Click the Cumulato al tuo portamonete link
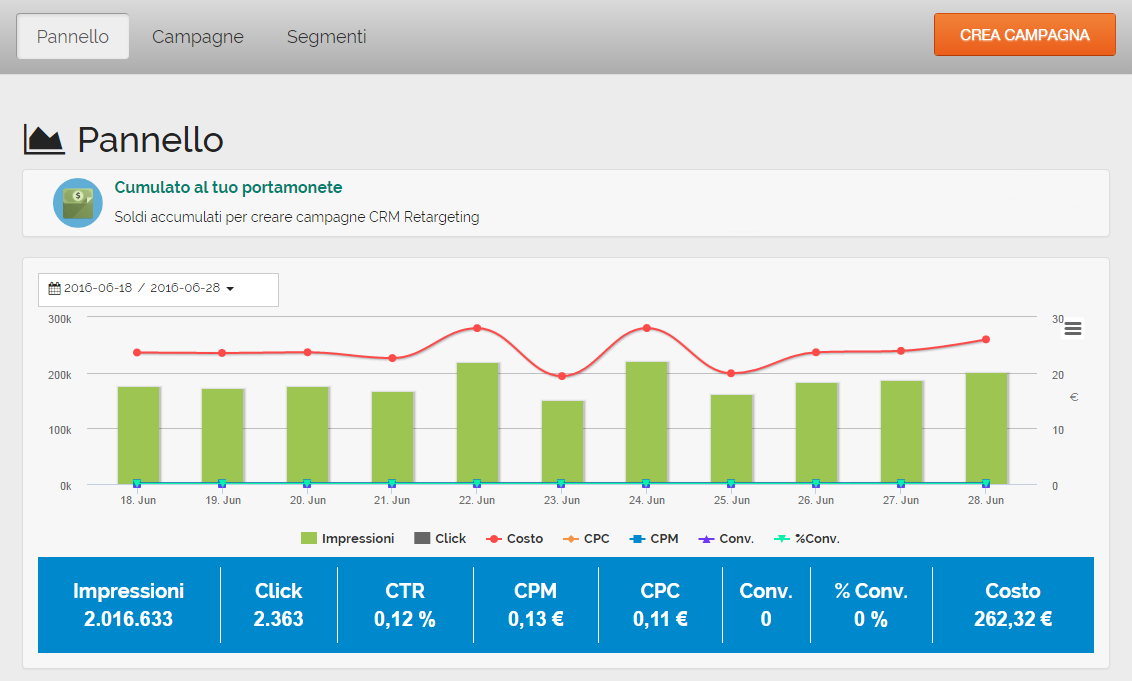 [x=228, y=187]
